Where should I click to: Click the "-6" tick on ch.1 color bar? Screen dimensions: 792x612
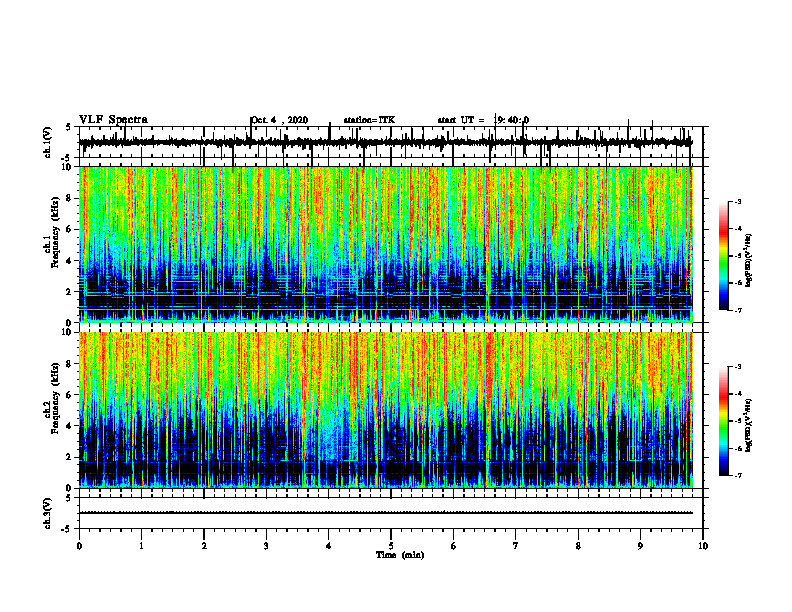738,283
